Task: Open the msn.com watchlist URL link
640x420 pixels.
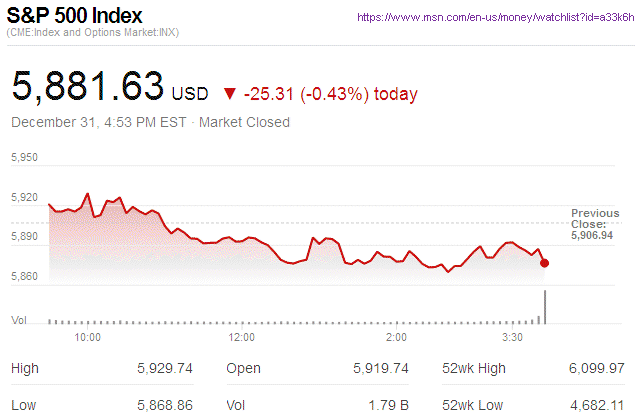Action: tap(494, 18)
